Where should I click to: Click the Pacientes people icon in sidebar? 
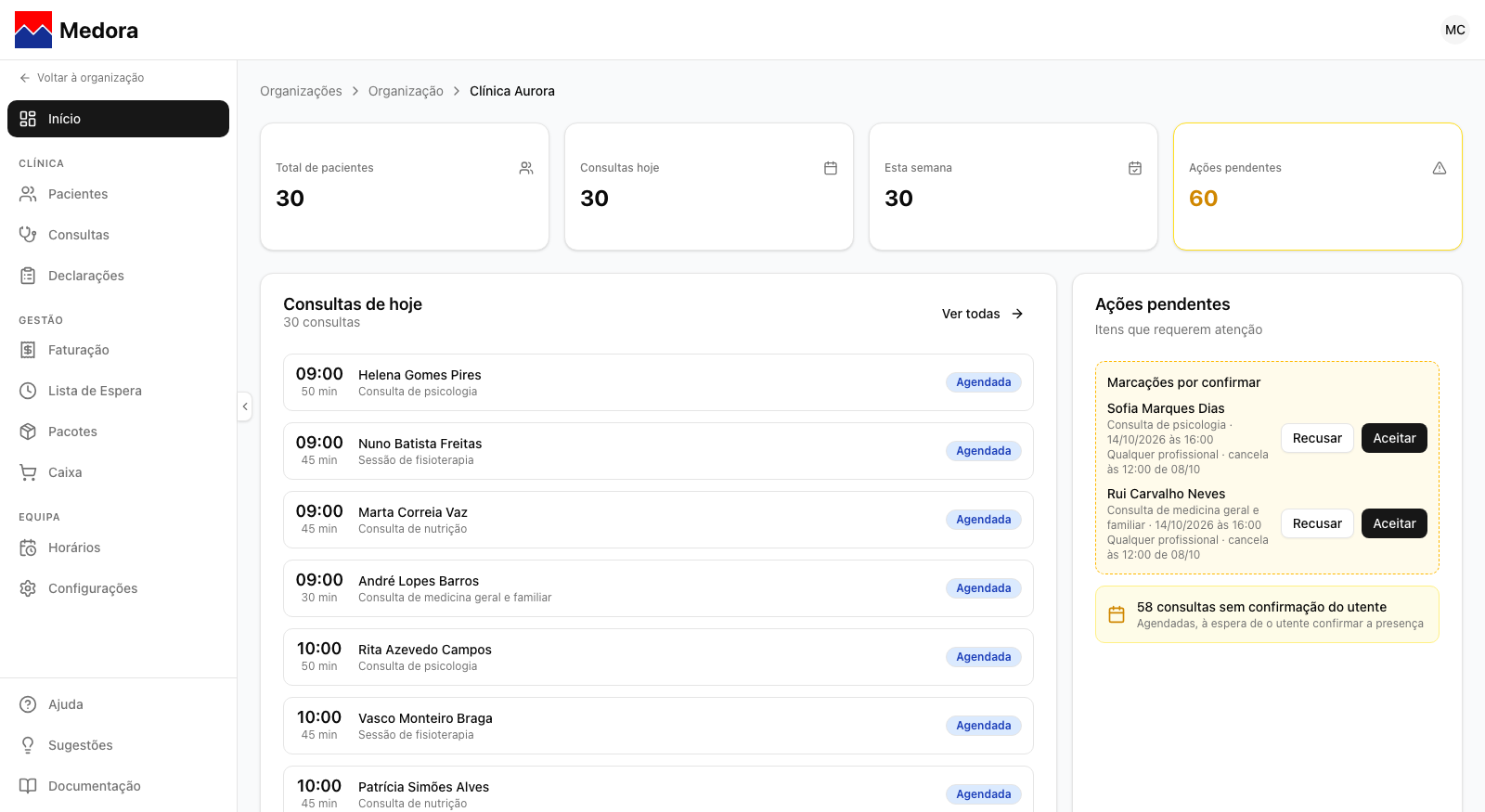click(28, 194)
